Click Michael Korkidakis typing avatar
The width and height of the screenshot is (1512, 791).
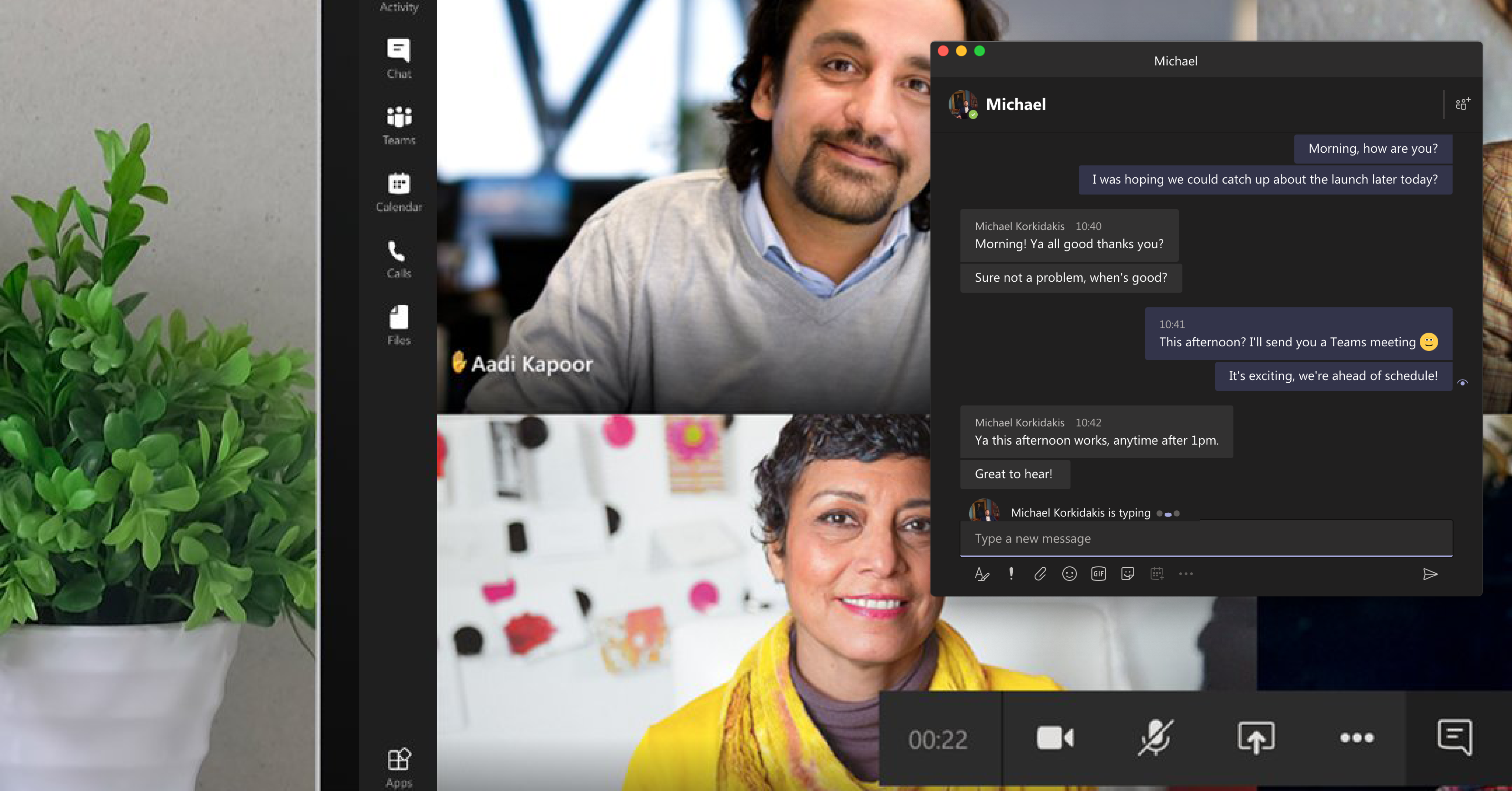984,510
